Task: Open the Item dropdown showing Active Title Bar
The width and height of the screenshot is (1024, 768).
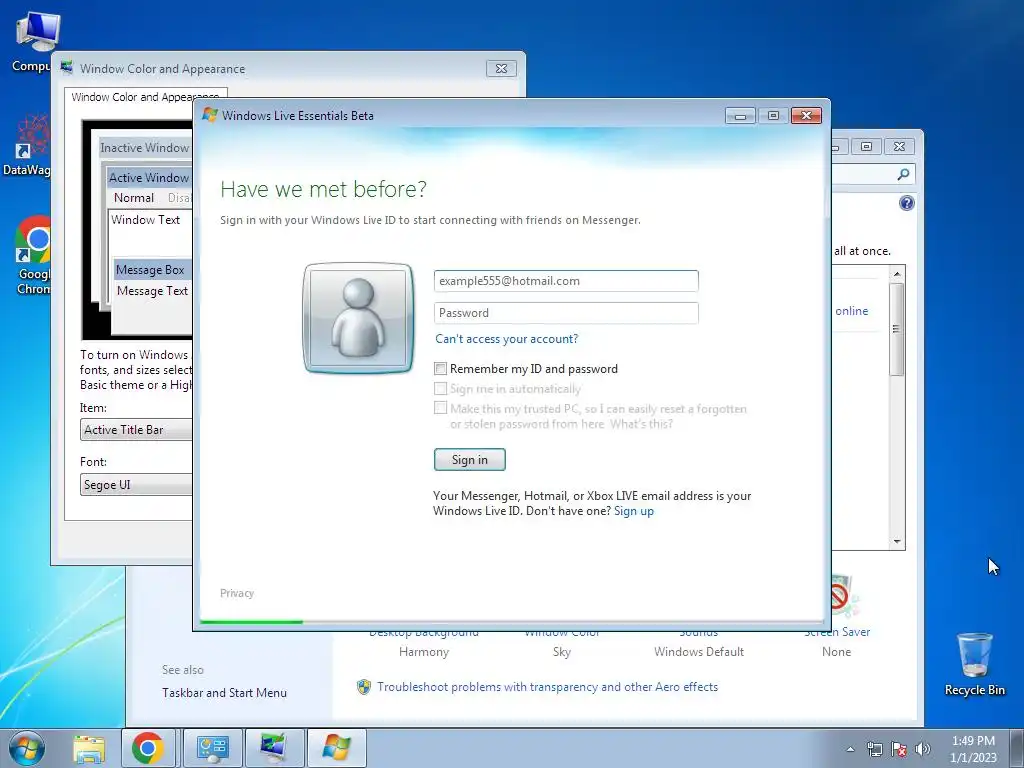Action: 136,430
